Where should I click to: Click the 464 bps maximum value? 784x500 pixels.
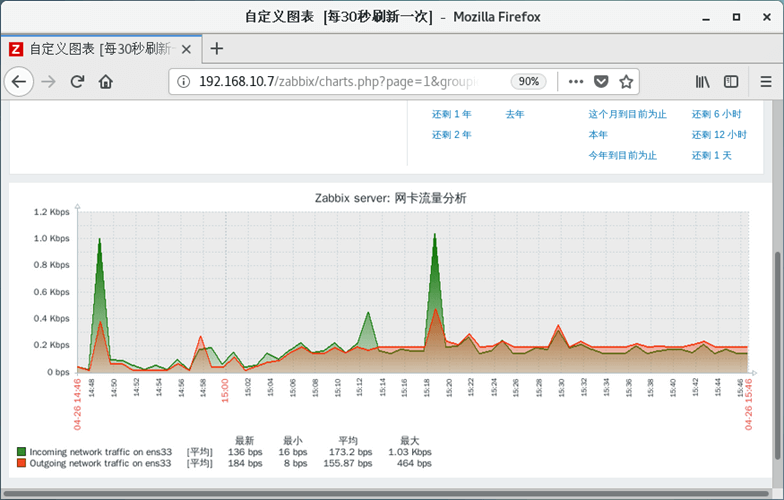(414, 463)
